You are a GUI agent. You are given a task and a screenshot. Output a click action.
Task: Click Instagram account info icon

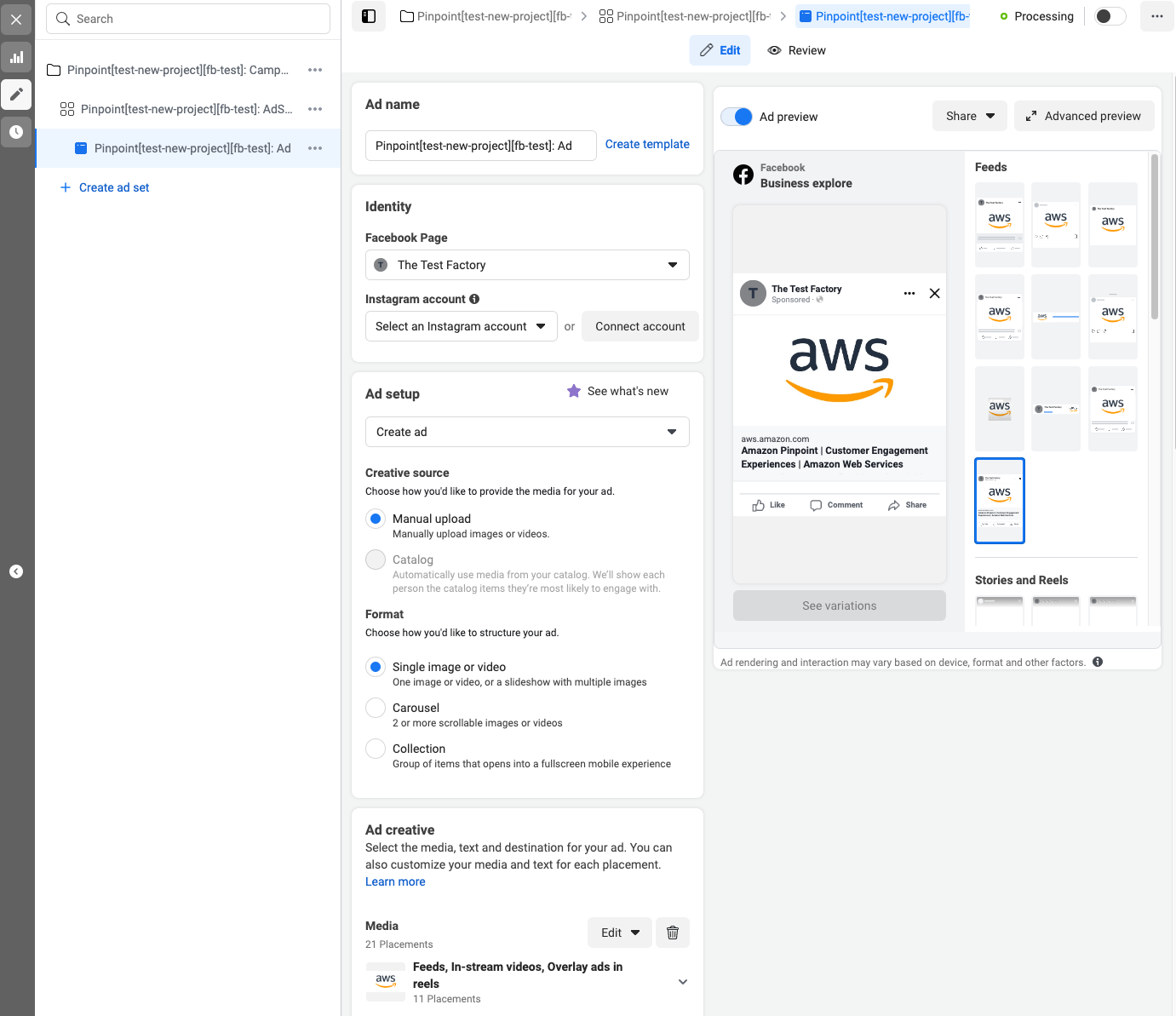coord(474,299)
